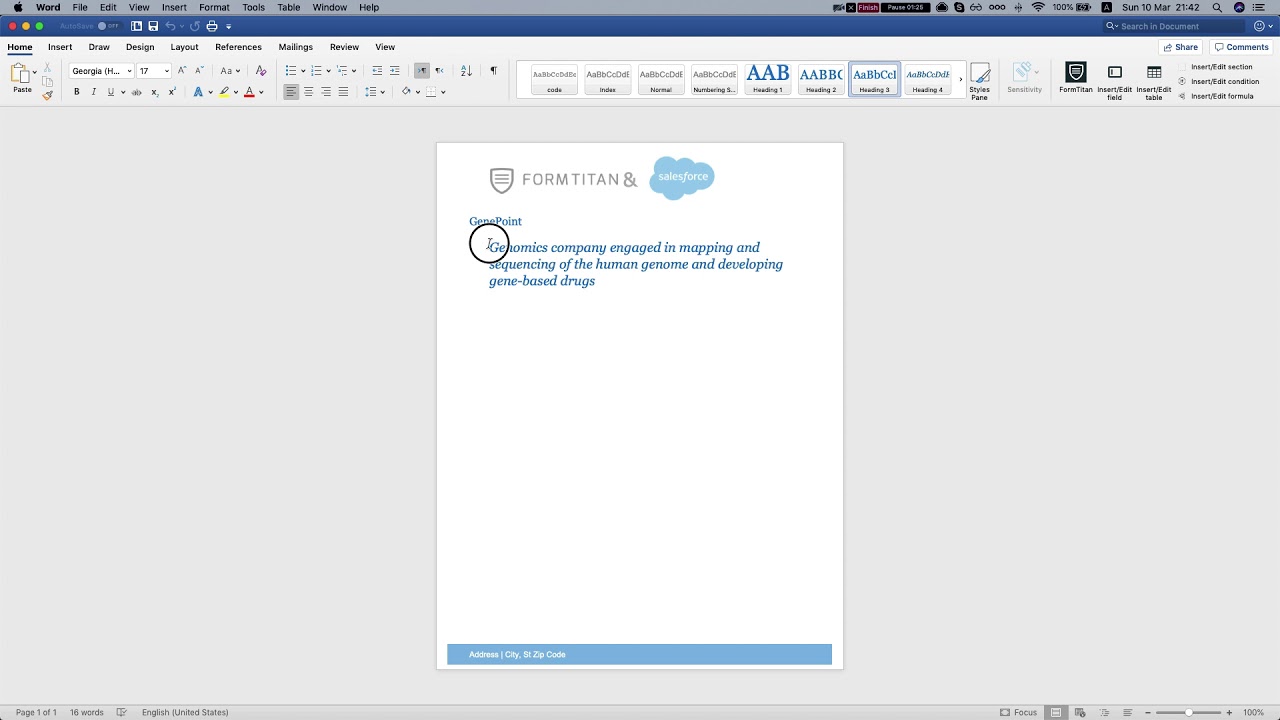Click Focus mode in status bar
The image size is (1280, 720).
coord(1019,712)
